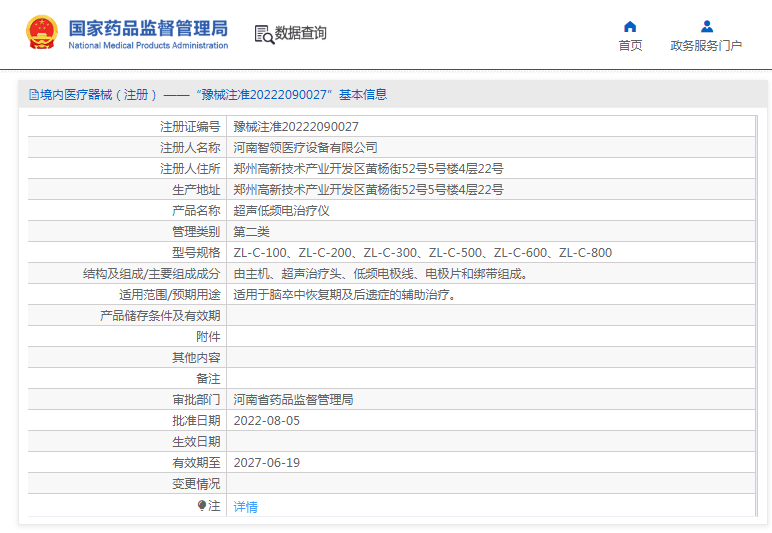Click National Medical Products Administration text
Image resolution: width=772 pixels, height=533 pixels.
tap(148, 45)
